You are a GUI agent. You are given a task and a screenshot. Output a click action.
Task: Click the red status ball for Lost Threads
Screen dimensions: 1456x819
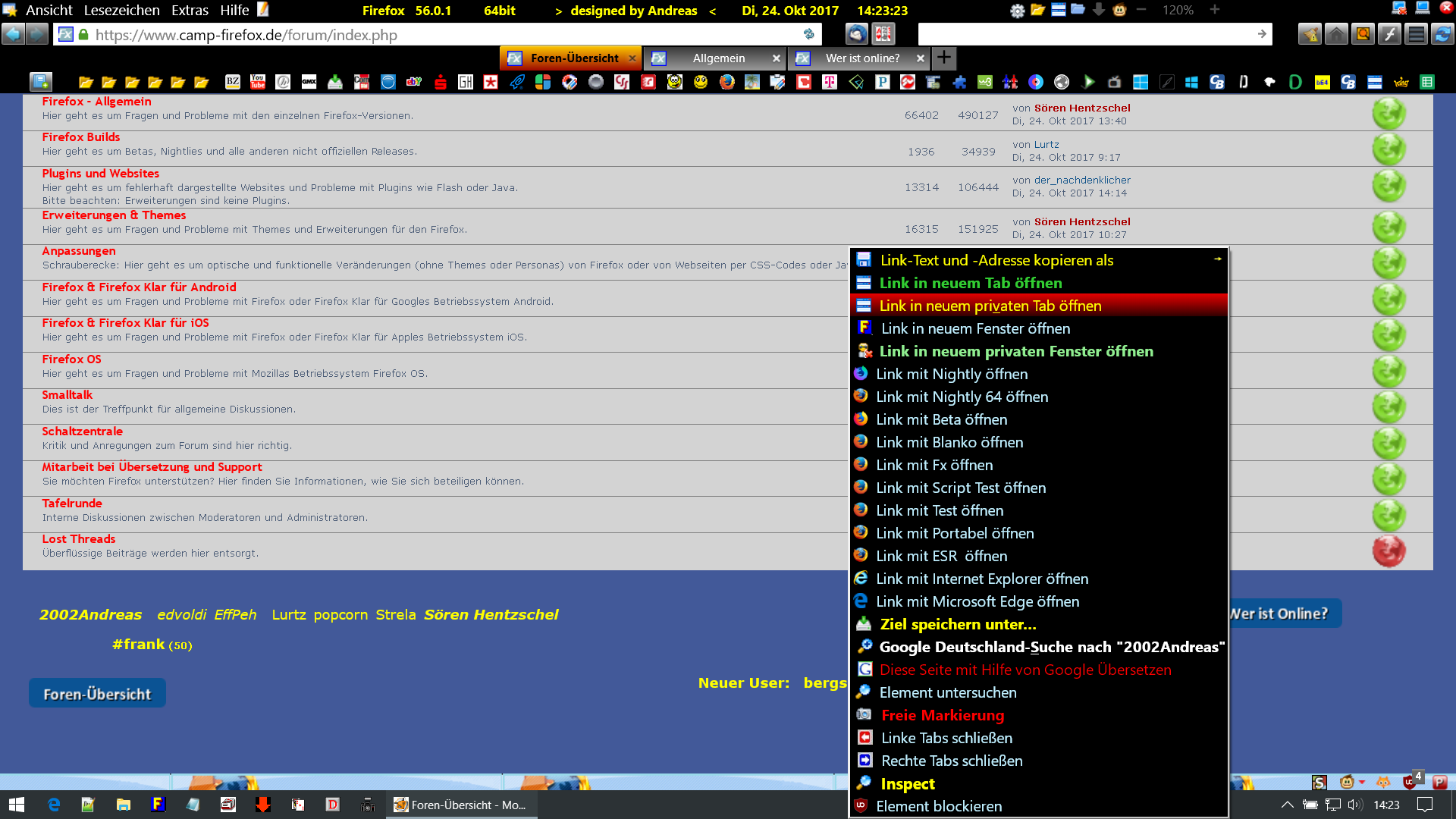point(1389,551)
